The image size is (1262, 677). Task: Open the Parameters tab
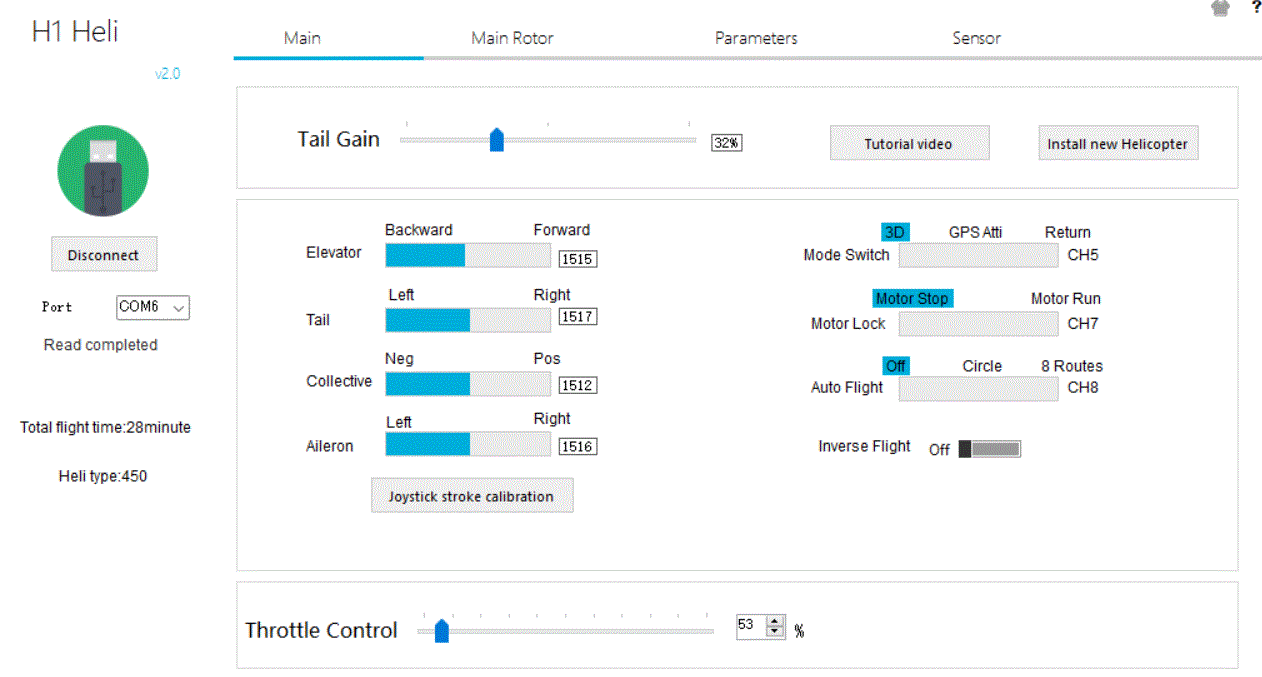[756, 38]
